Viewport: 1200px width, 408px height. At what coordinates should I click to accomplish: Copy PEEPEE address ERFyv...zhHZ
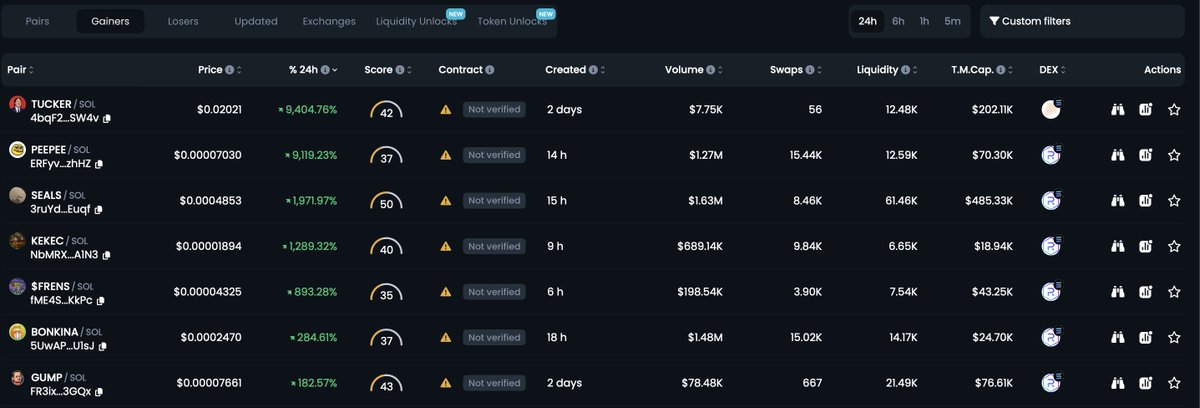pos(99,164)
